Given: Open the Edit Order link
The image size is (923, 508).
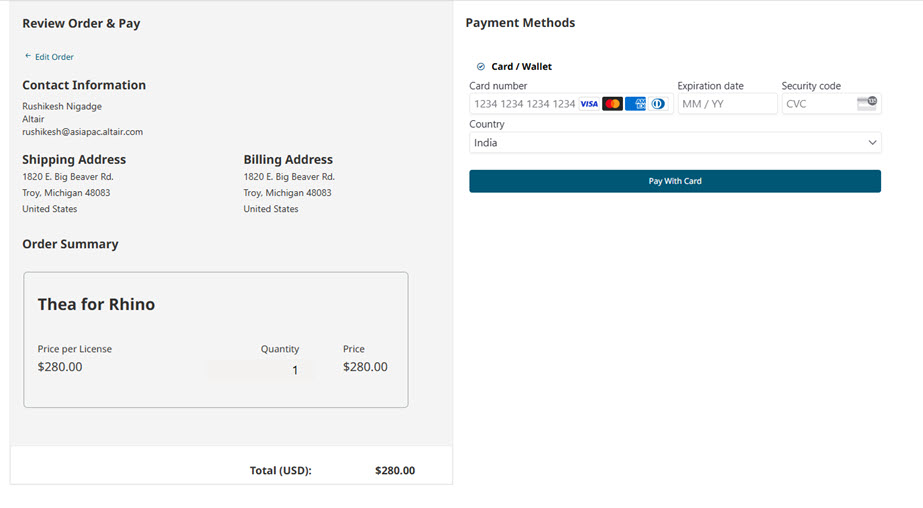Looking at the screenshot, I should coord(54,57).
